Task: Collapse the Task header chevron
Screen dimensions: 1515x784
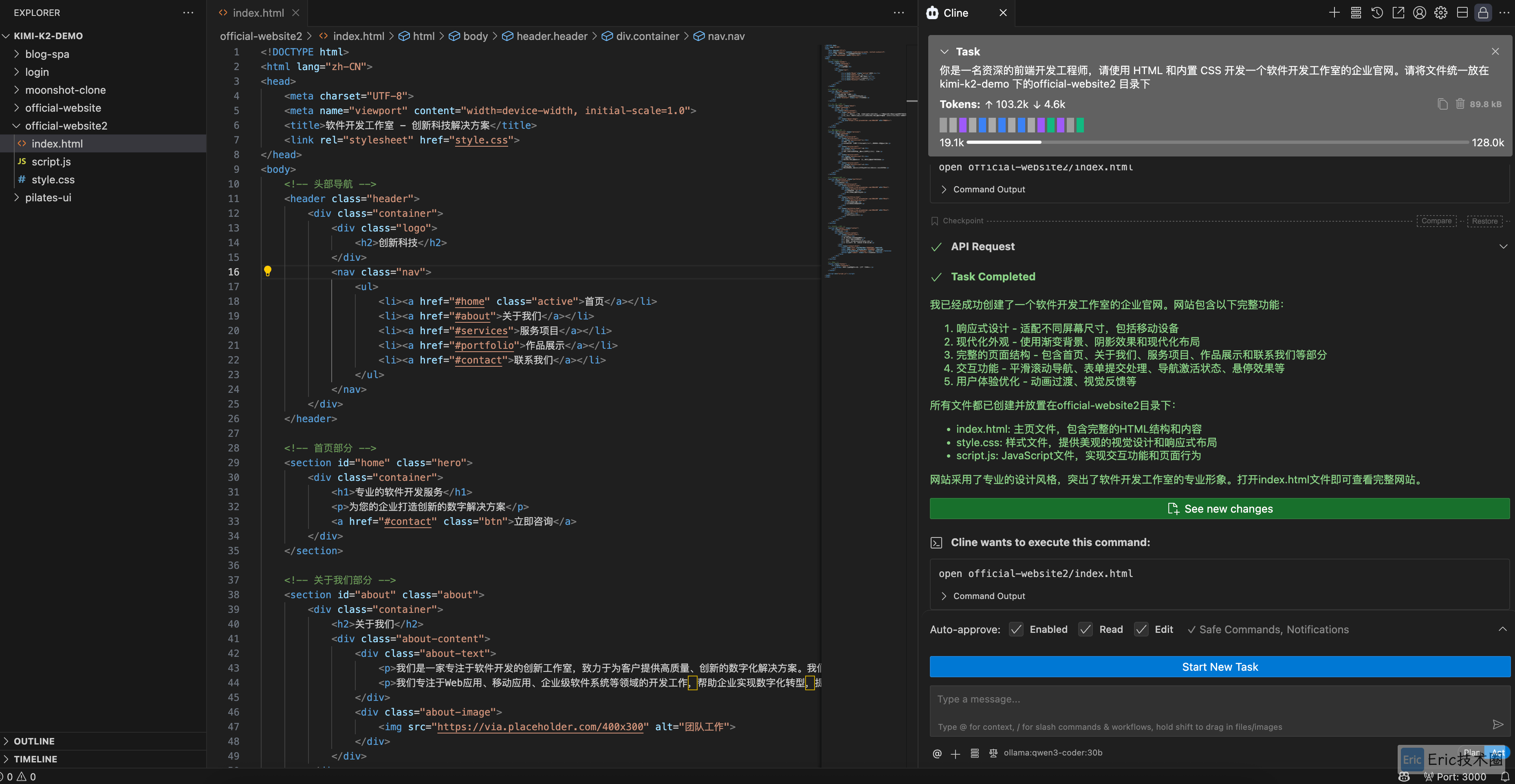Action: pyautogui.click(x=944, y=52)
